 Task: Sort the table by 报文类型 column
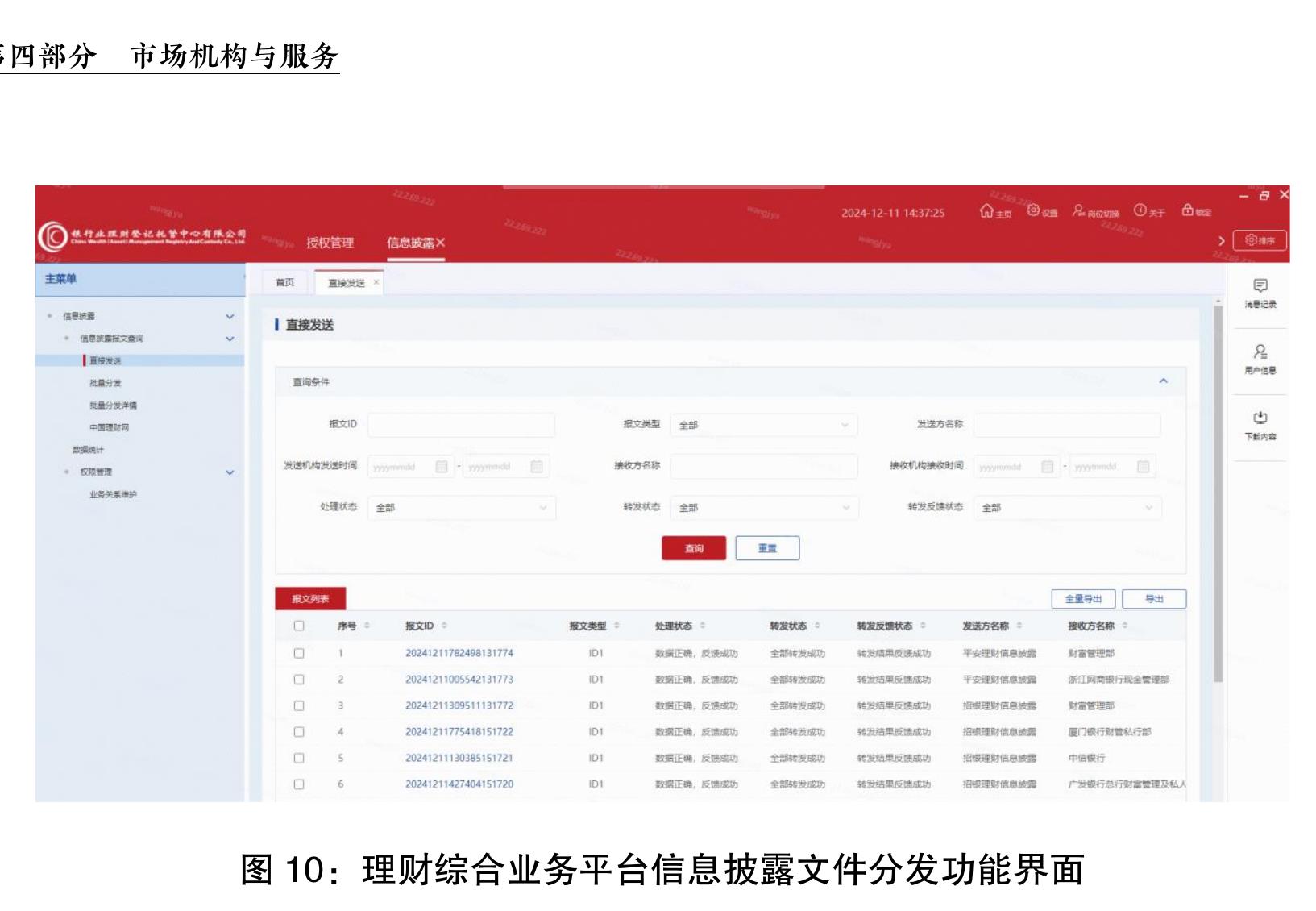pyautogui.click(x=616, y=626)
